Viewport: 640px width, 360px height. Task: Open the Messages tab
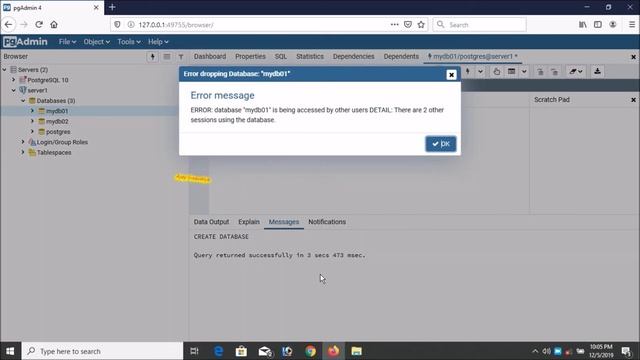(284, 222)
